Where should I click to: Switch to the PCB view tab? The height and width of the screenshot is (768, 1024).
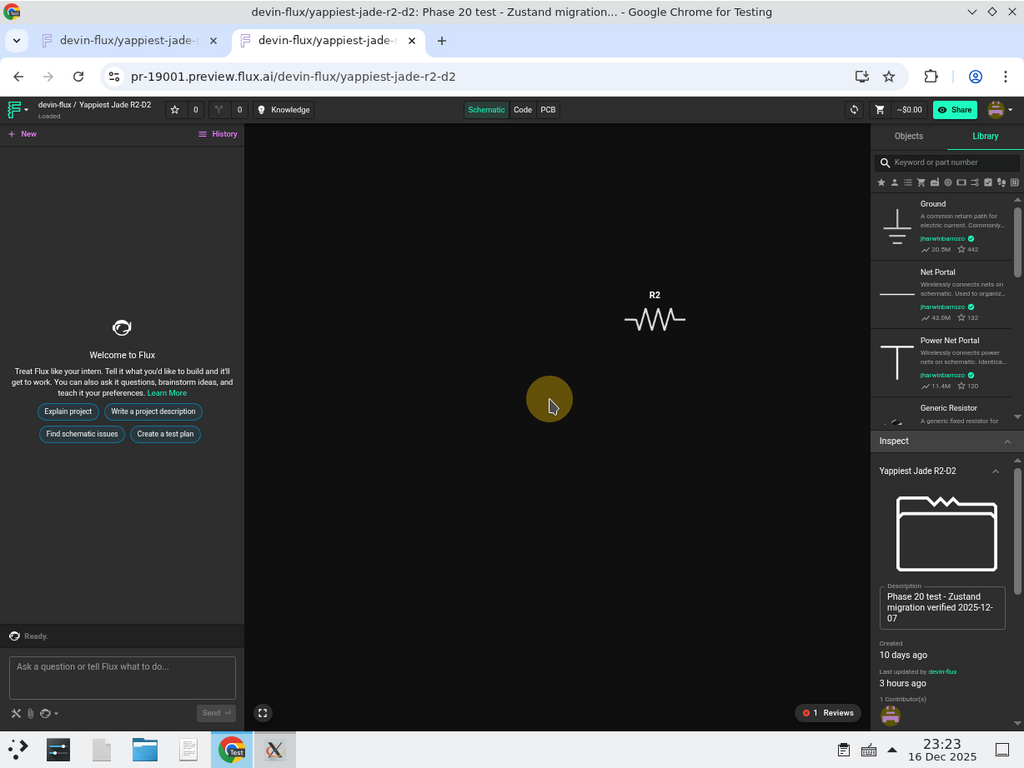tap(548, 110)
